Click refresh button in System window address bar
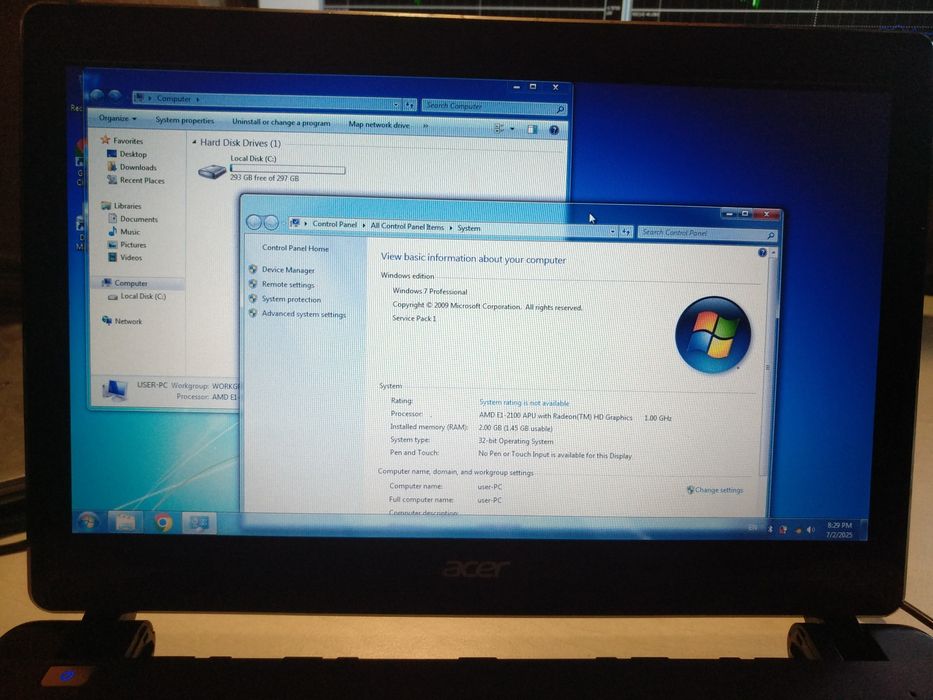 click(626, 232)
